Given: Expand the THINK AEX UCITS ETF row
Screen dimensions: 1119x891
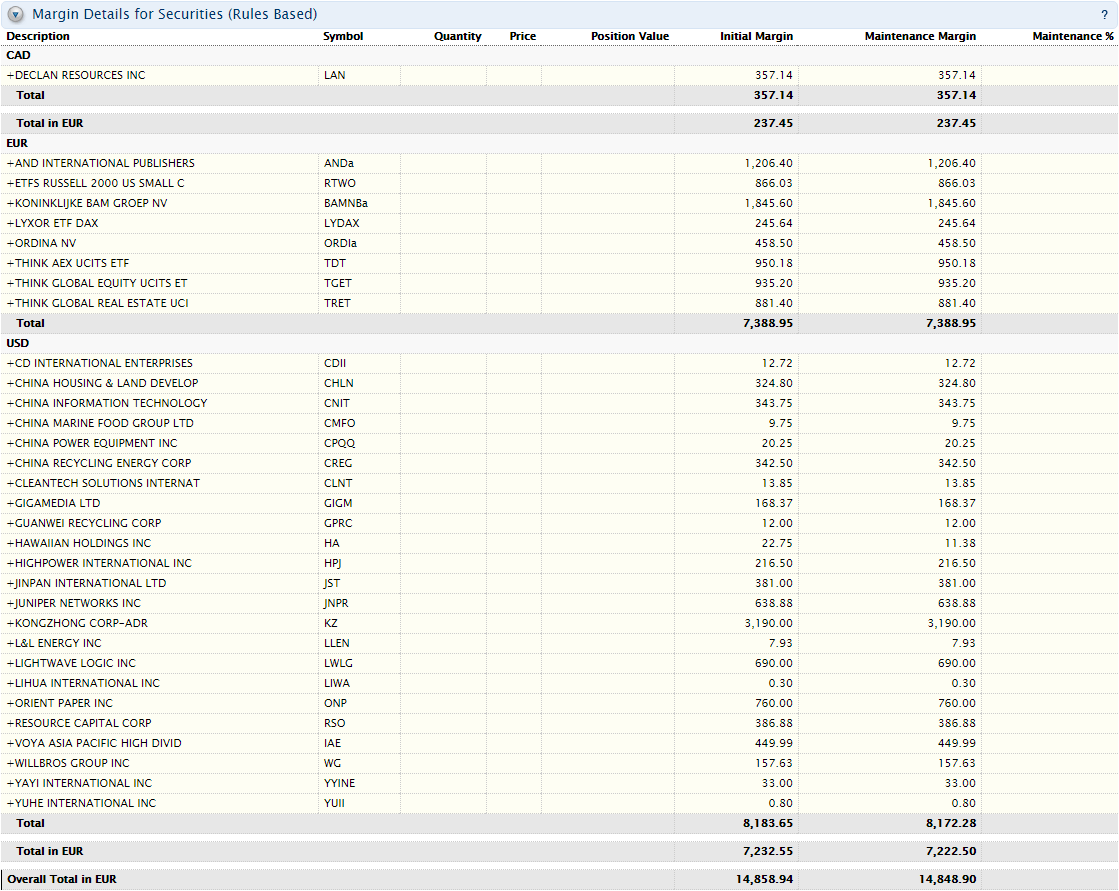Looking at the screenshot, I should click(11, 263).
